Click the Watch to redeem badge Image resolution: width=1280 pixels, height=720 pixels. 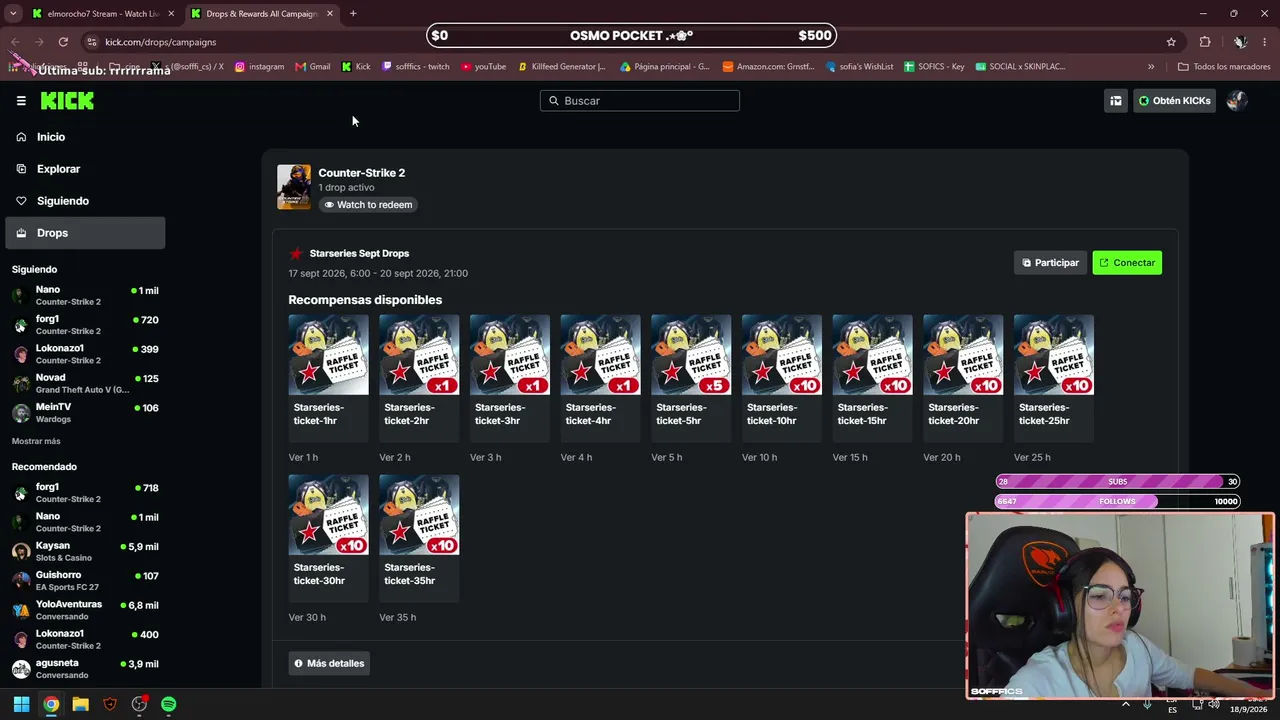pos(368,205)
